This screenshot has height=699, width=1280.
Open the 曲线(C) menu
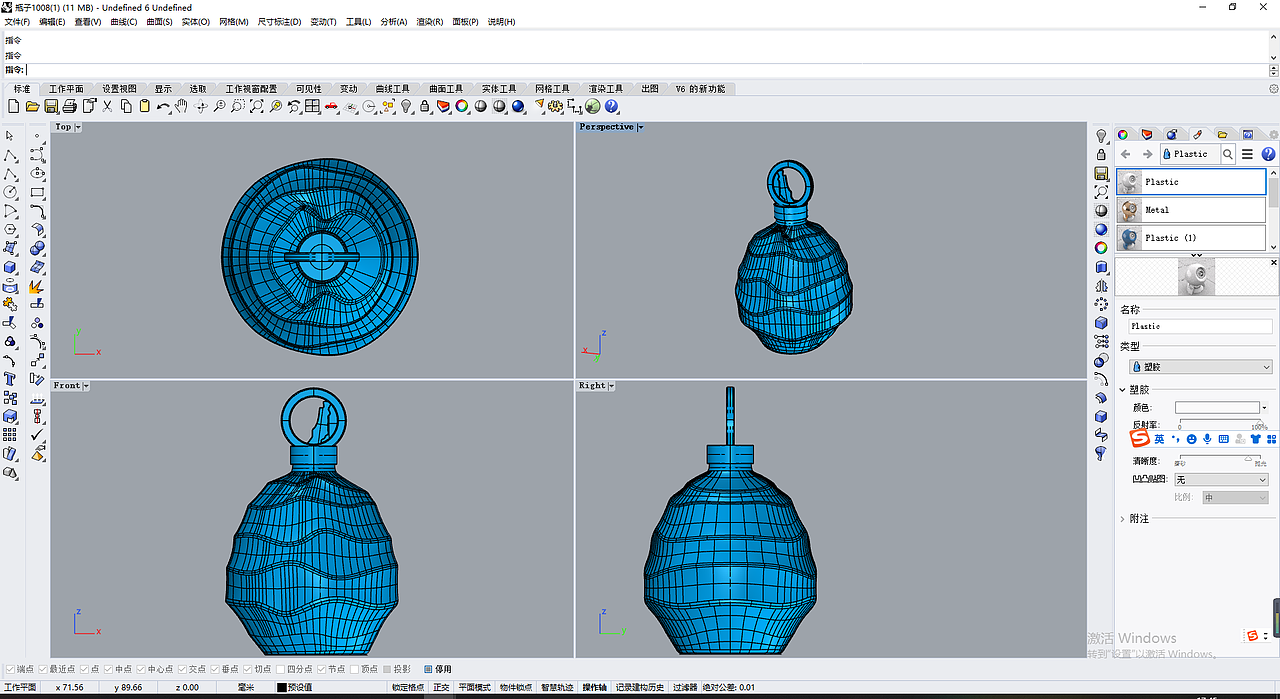click(x=124, y=22)
